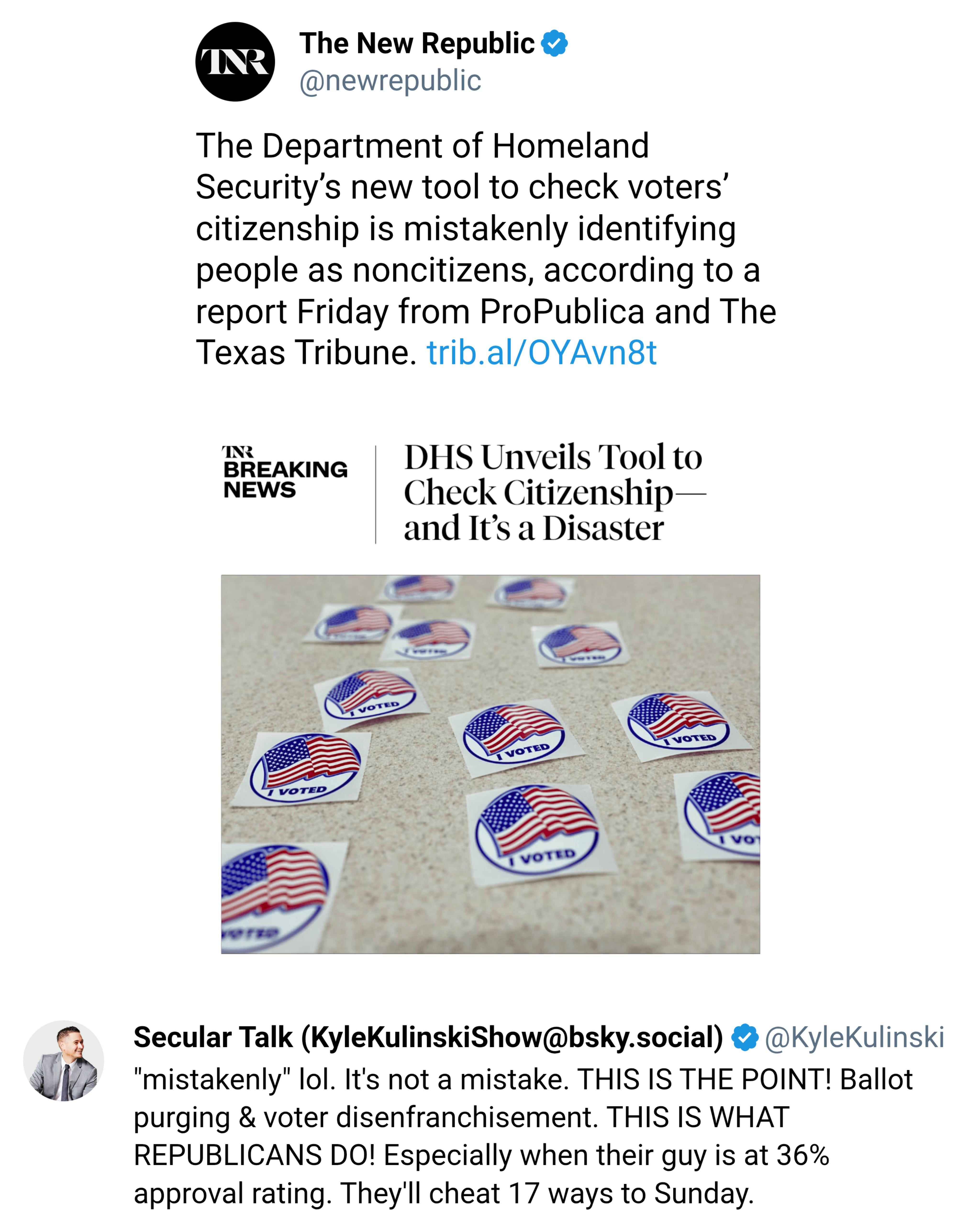Click the words and It's a Disaster
Image resolution: width=980 pixels, height=1225 pixels.
click(534, 529)
